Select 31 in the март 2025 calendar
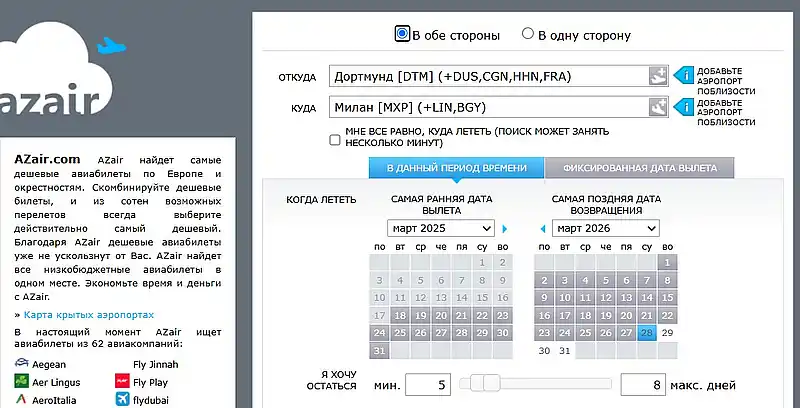The width and height of the screenshot is (800, 408). pos(379,350)
